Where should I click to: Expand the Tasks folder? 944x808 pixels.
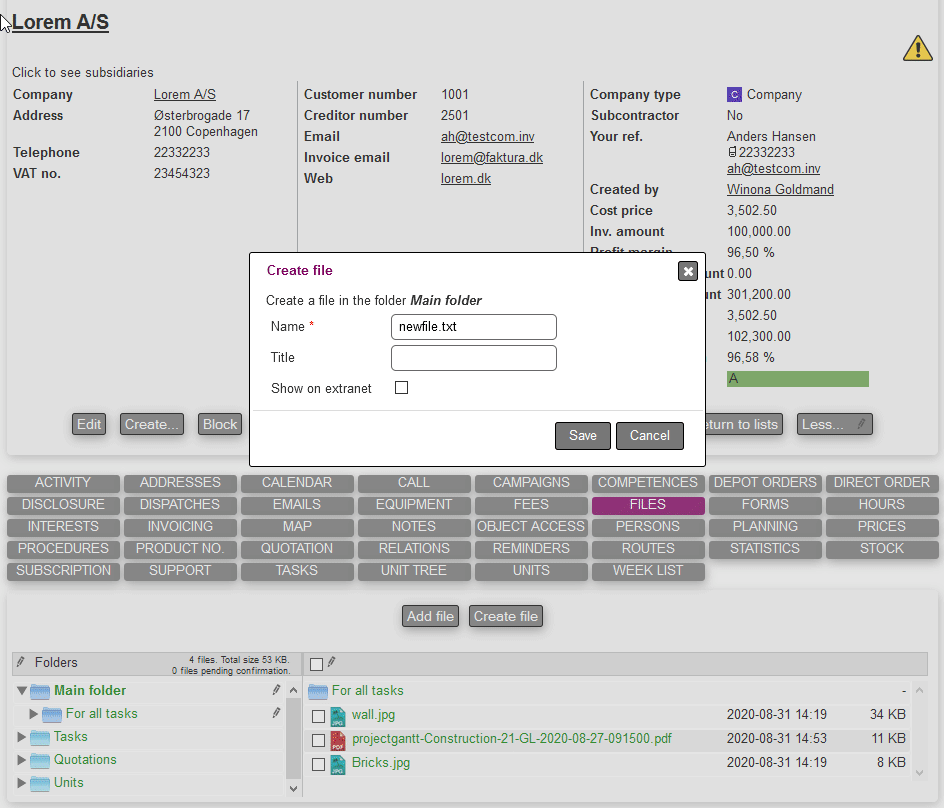click(x=22, y=737)
